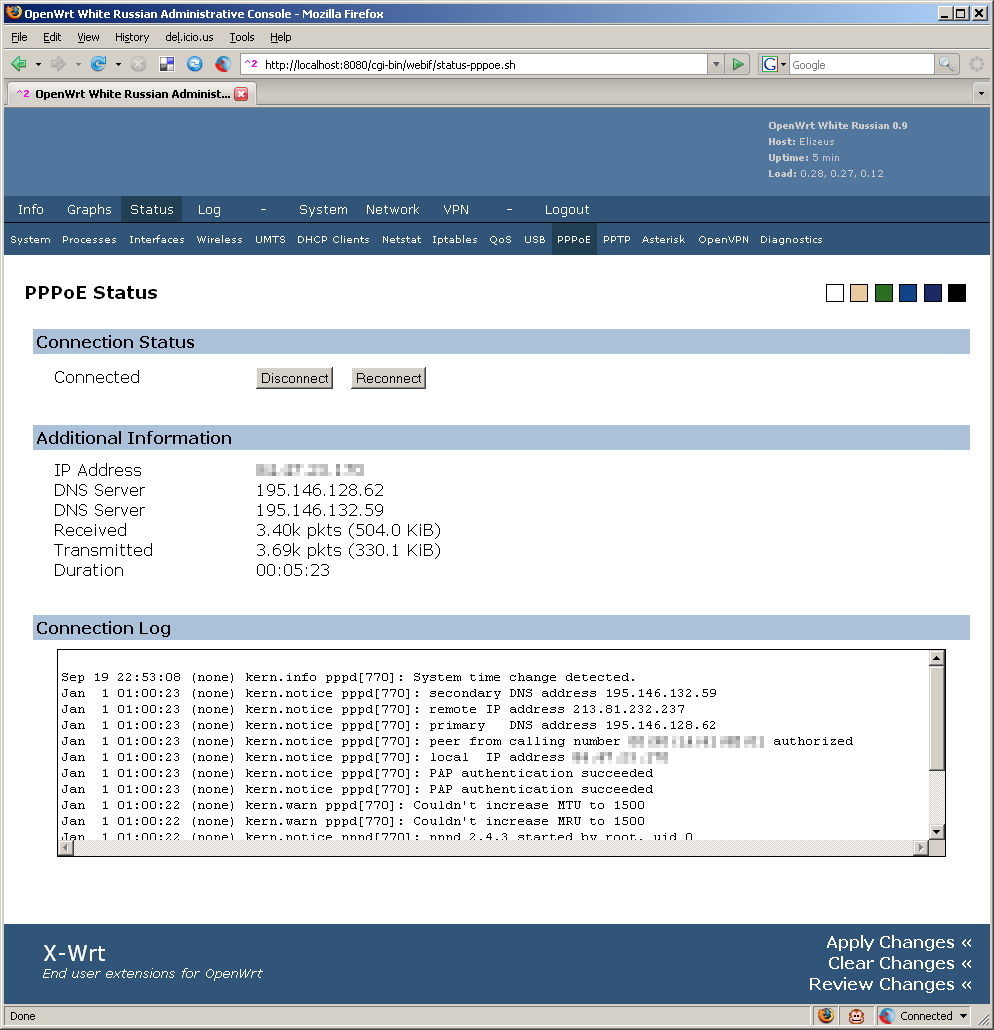Open the Interfaces status subpage
Viewport: 994px width, 1030px height.
(156, 240)
